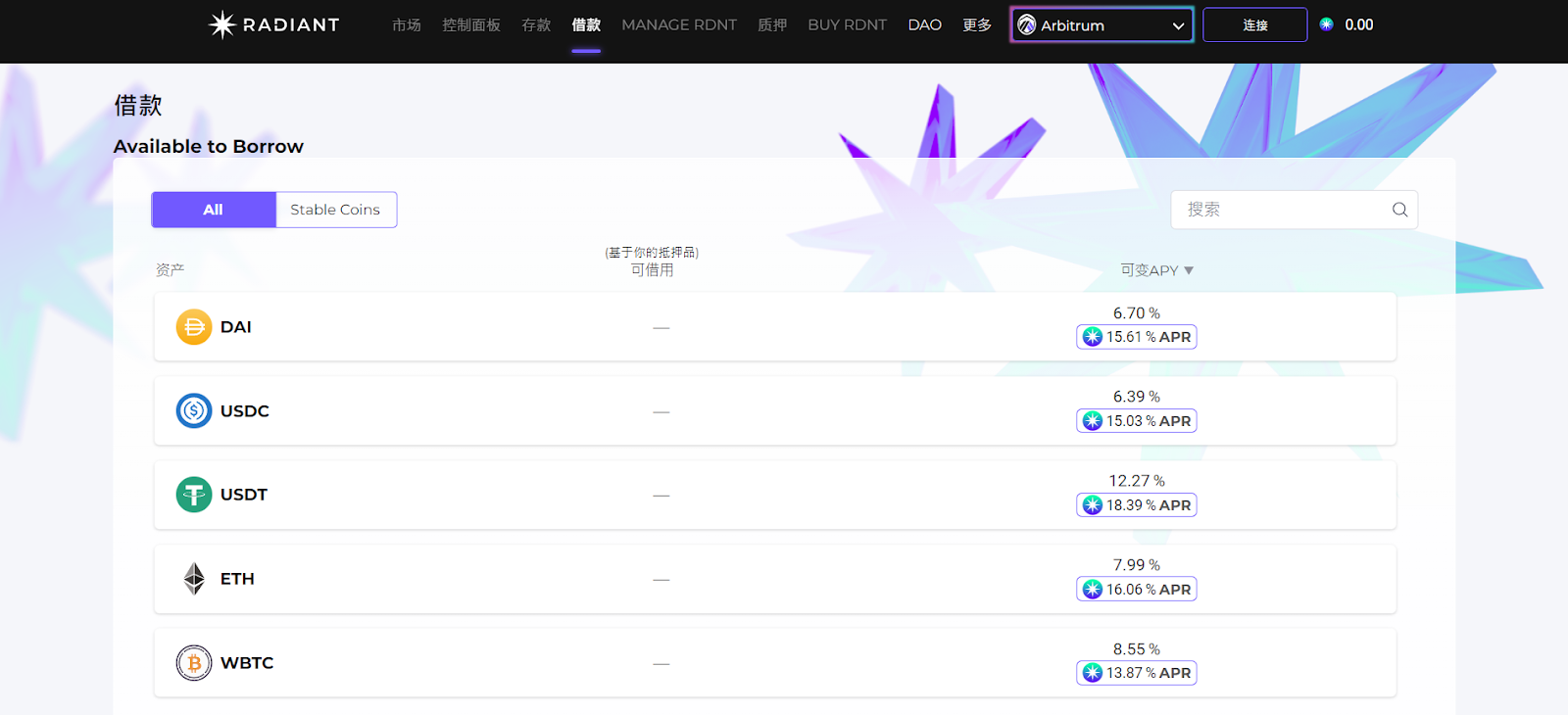Click the Available to Borrow heading

point(209,146)
